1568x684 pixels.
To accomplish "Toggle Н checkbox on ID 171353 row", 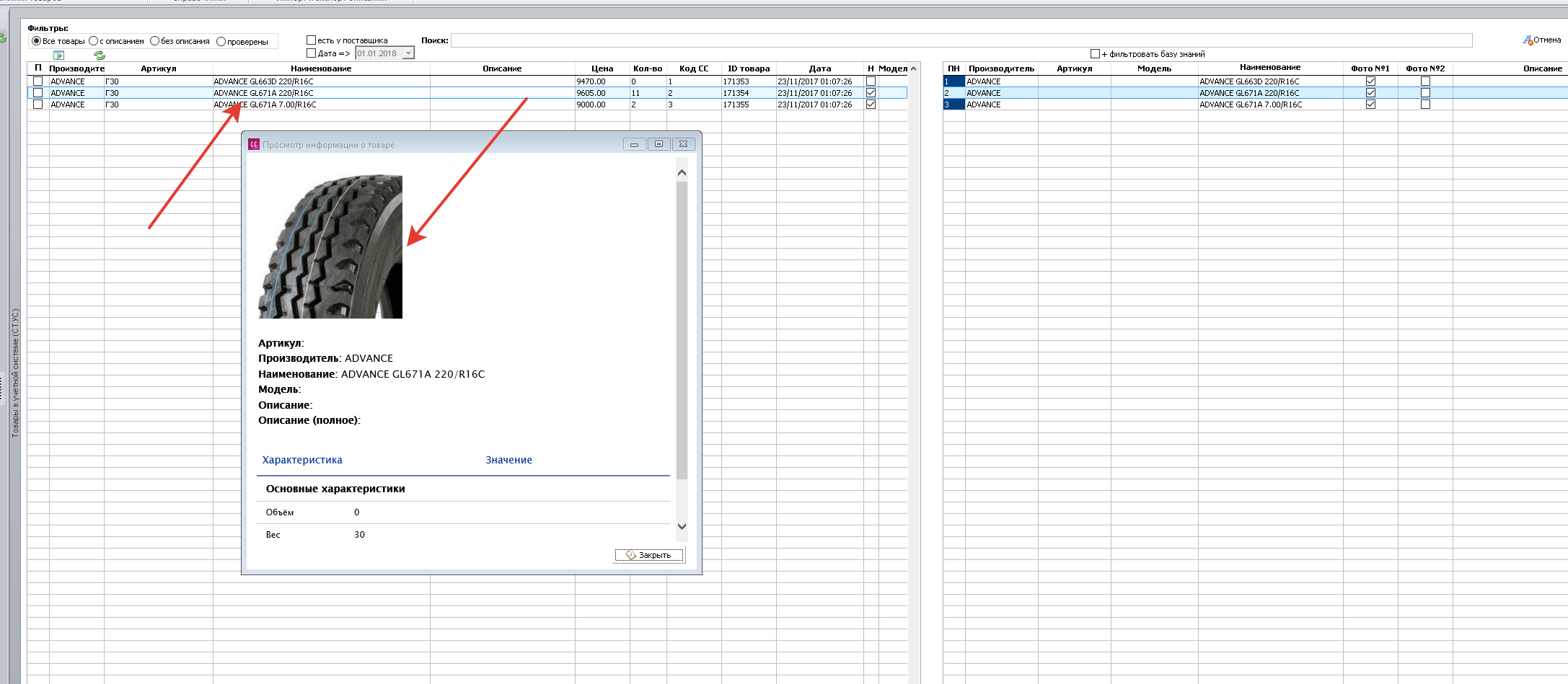I will (871, 81).
